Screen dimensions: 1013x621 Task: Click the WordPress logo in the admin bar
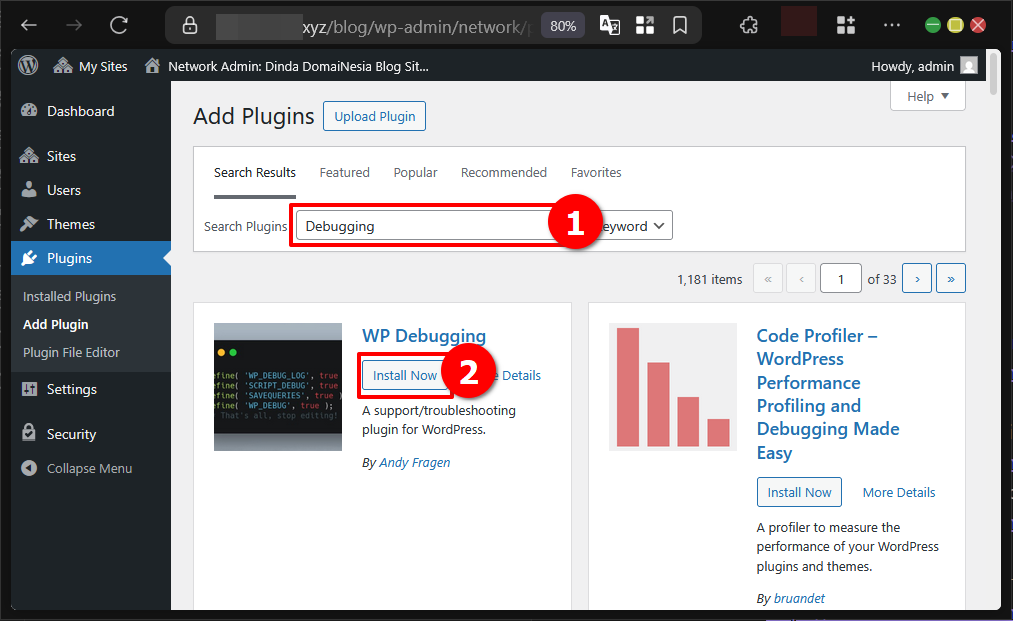(27, 65)
